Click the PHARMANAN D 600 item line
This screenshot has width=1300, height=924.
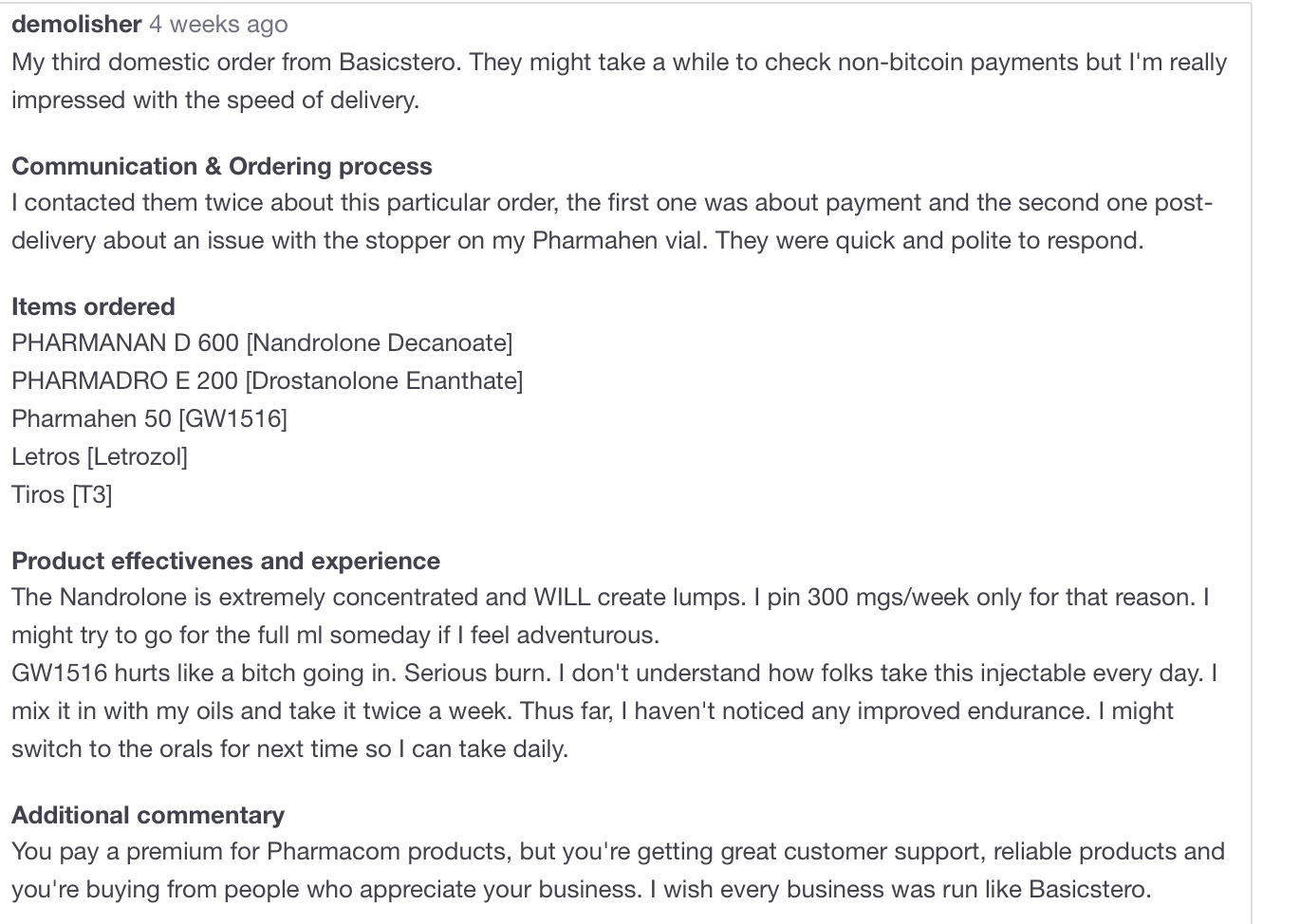pos(261,342)
